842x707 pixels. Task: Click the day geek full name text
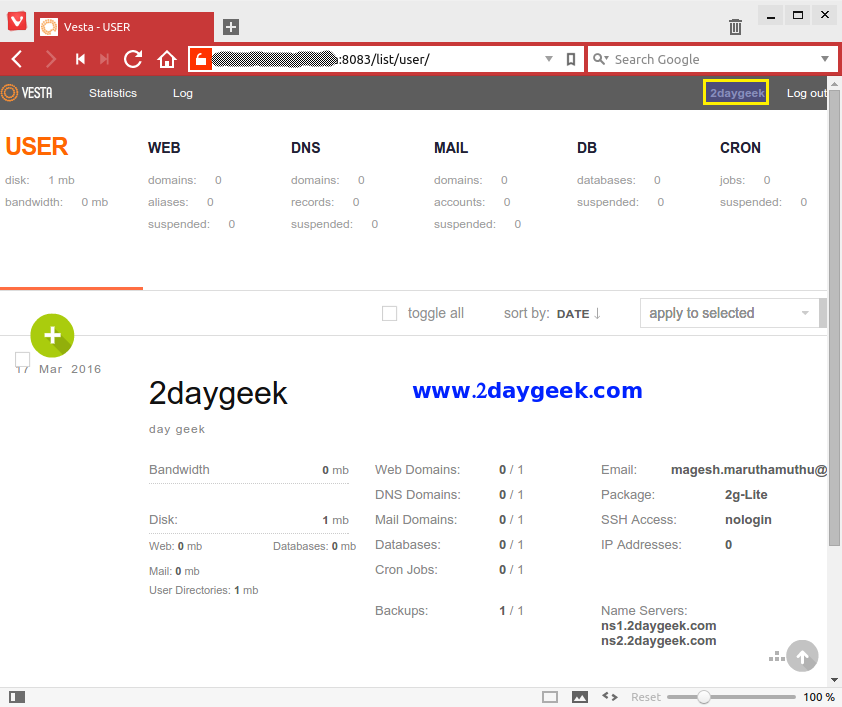(x=177, y=429)
